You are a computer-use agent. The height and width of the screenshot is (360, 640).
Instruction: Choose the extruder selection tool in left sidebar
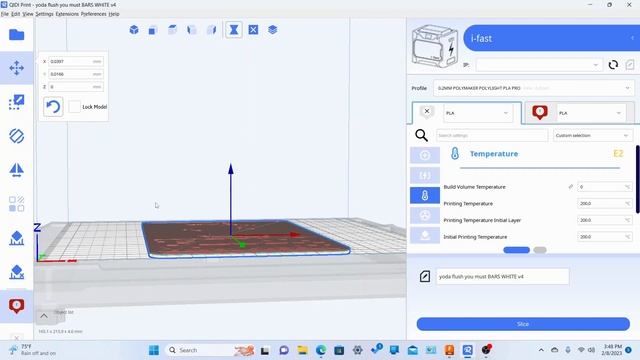coord(16,306)
